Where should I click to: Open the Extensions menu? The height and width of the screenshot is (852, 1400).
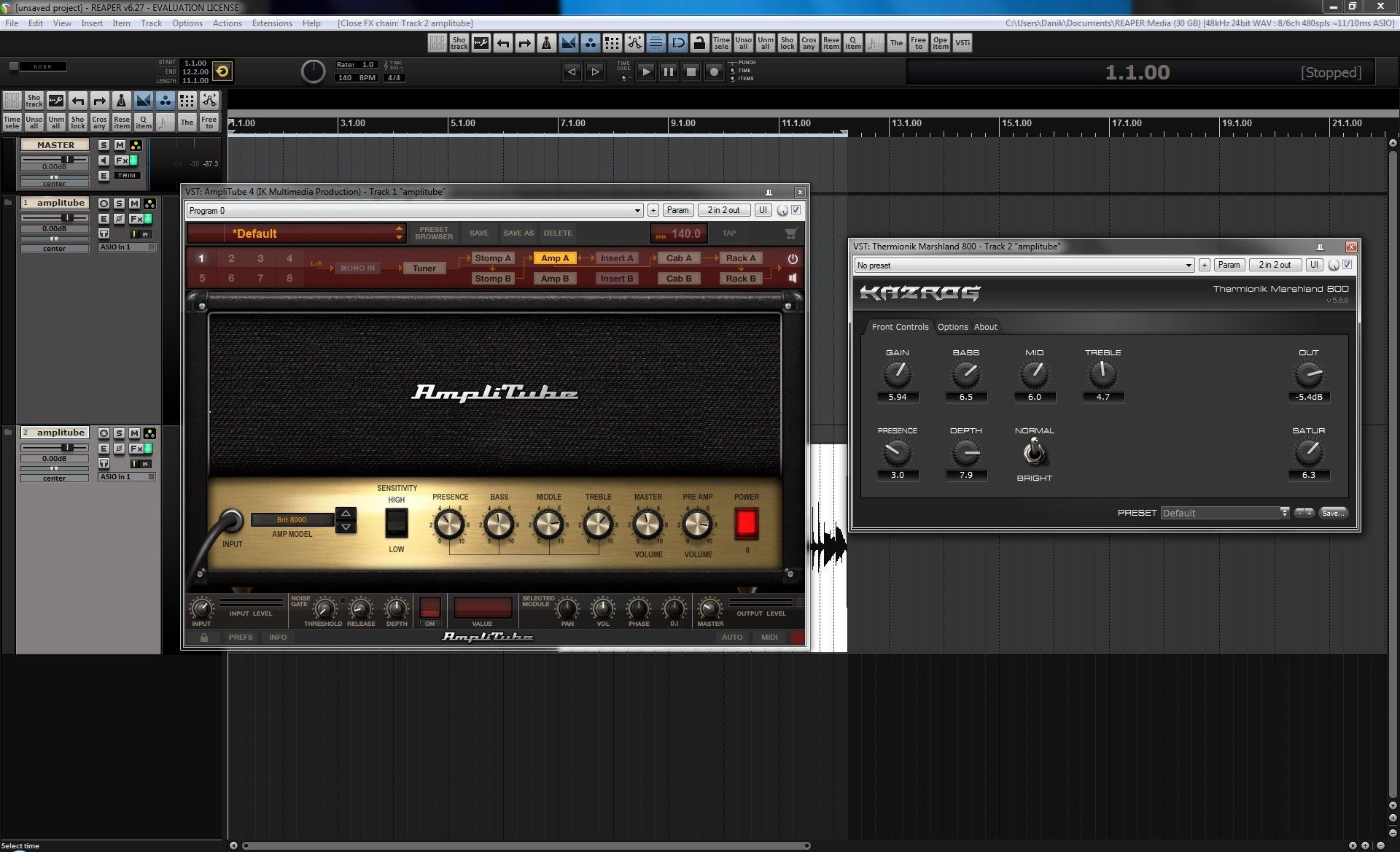click(x=271, y=23)
